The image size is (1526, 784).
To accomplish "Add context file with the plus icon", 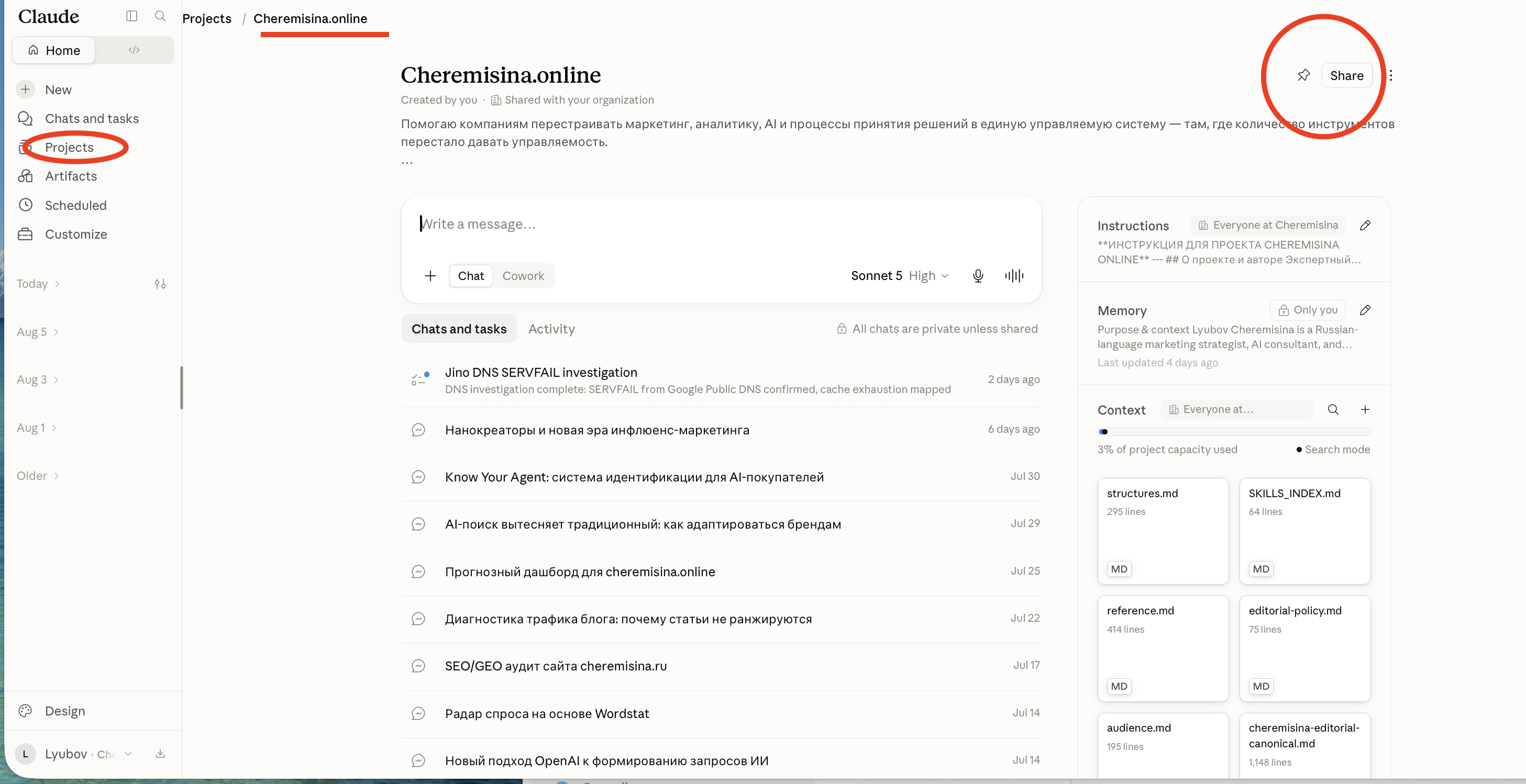I will [x=1365, y=410].
